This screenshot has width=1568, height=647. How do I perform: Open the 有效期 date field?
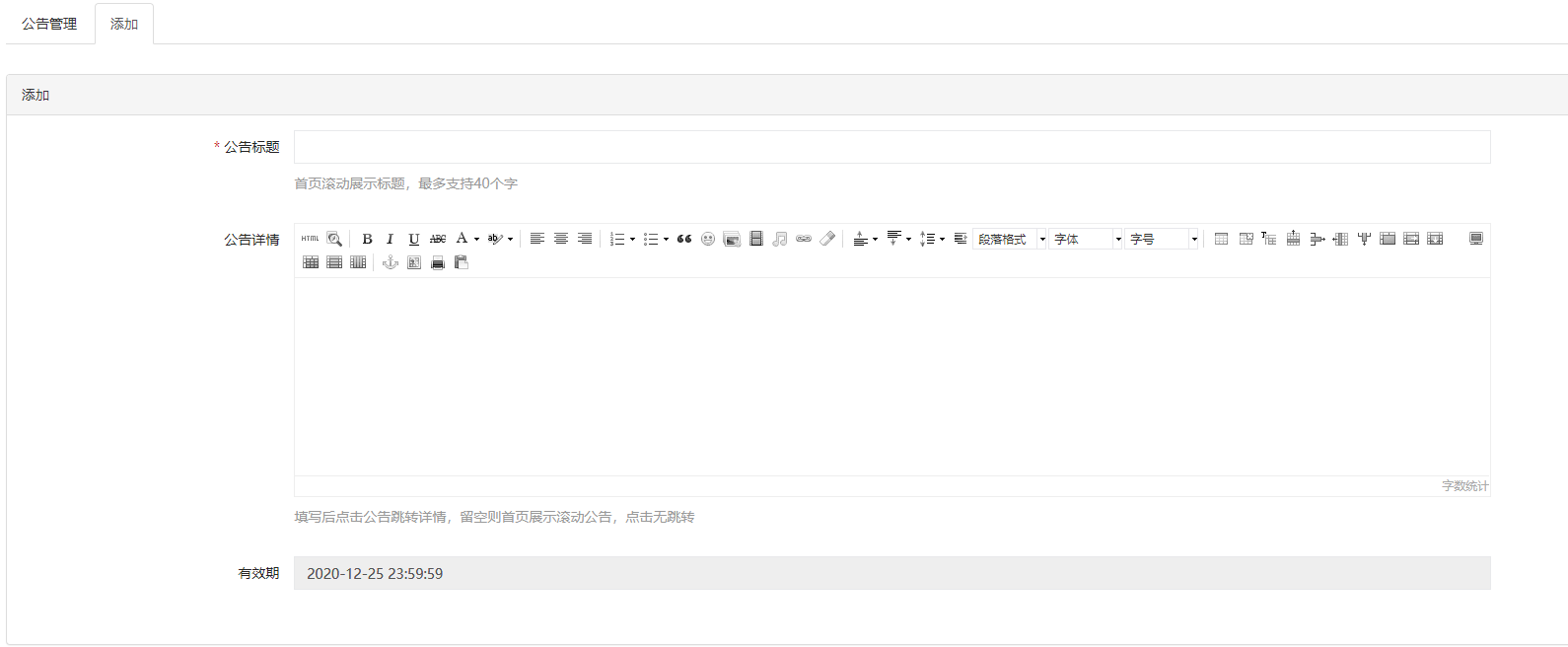[x=891, y=573]
